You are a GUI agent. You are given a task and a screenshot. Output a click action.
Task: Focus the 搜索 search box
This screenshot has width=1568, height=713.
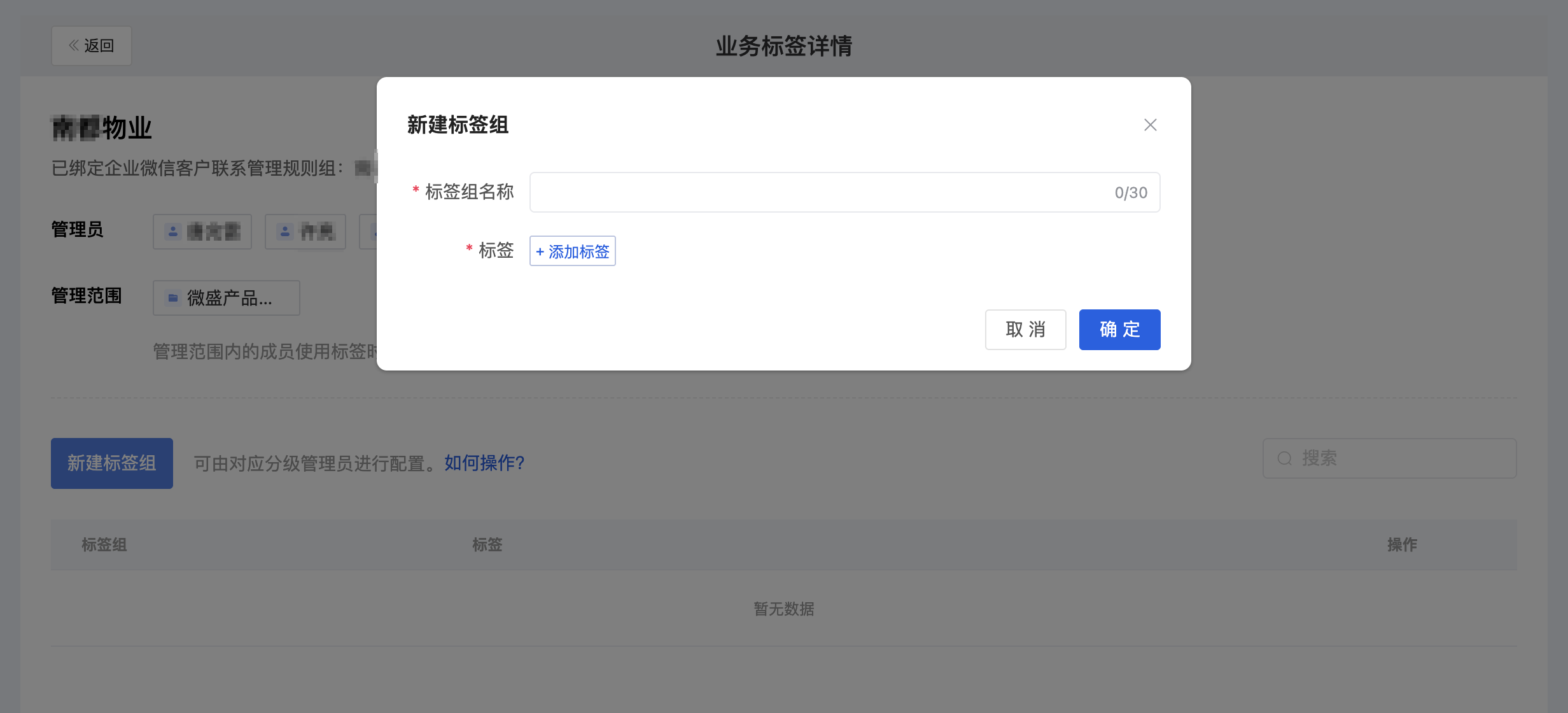1389,458
